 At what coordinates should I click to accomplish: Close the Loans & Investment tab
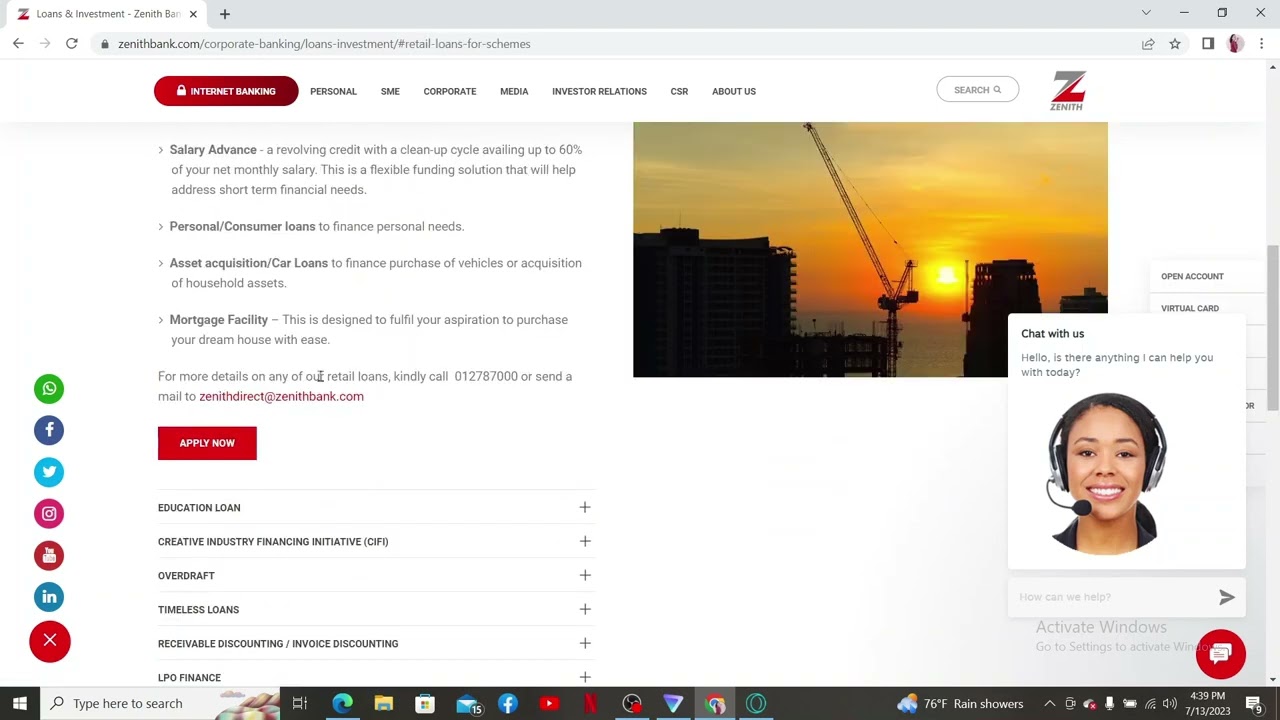pos(193,14)
